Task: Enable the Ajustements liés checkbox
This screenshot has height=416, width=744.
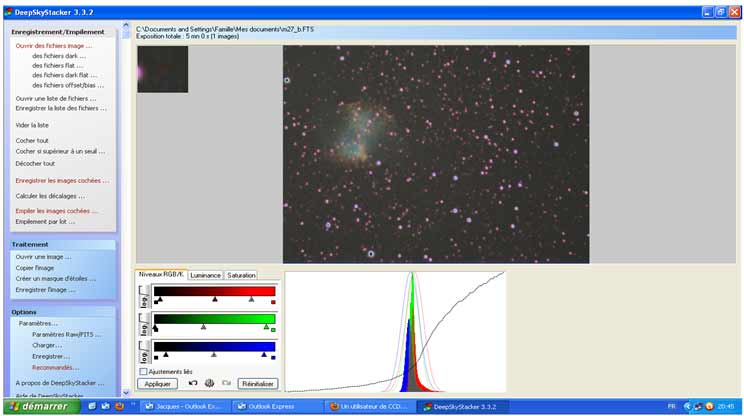Action: click(143, 371)
